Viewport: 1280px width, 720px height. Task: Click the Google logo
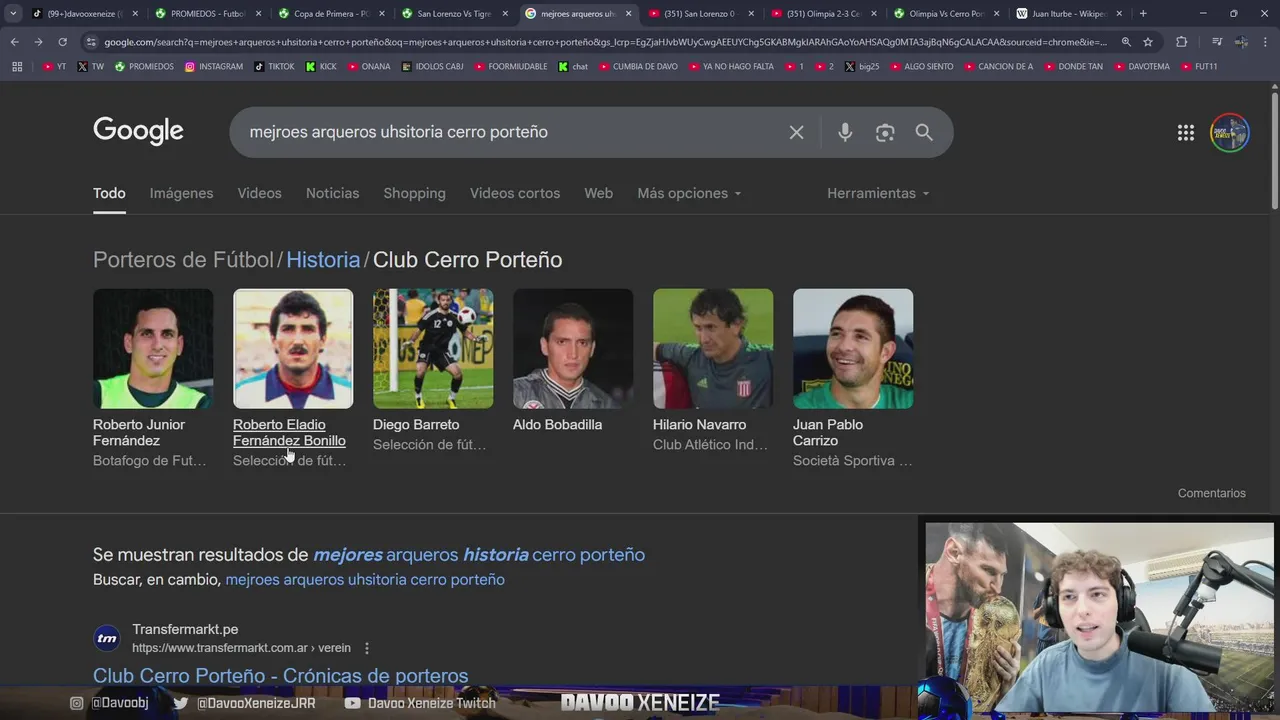(138, 131)
